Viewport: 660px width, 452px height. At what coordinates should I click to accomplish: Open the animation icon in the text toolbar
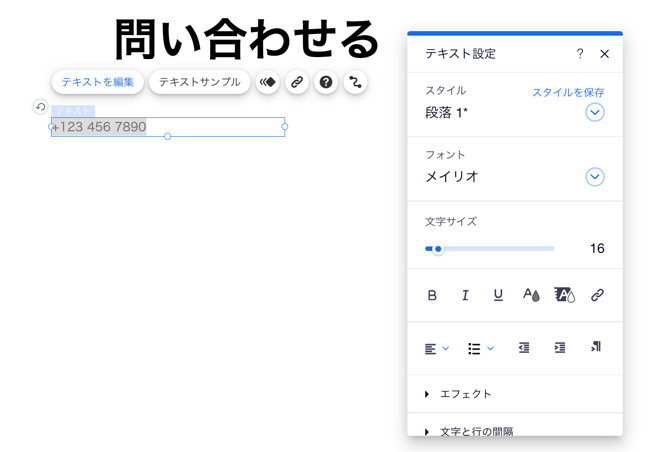[x=268, y=82]
